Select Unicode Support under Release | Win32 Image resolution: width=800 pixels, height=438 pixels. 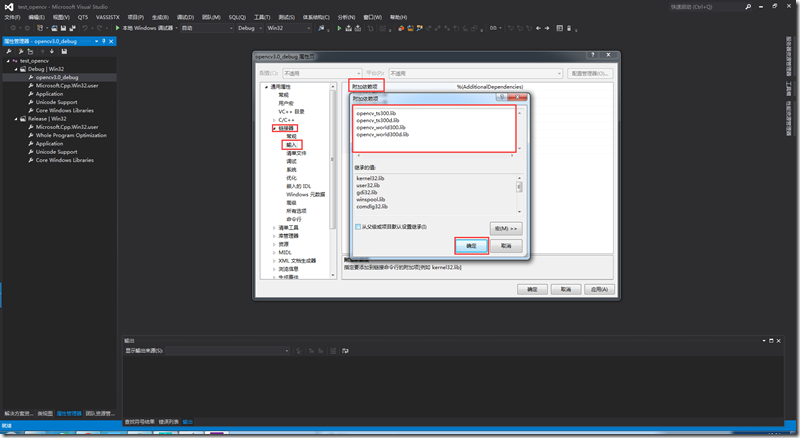(x=56, y=152)
